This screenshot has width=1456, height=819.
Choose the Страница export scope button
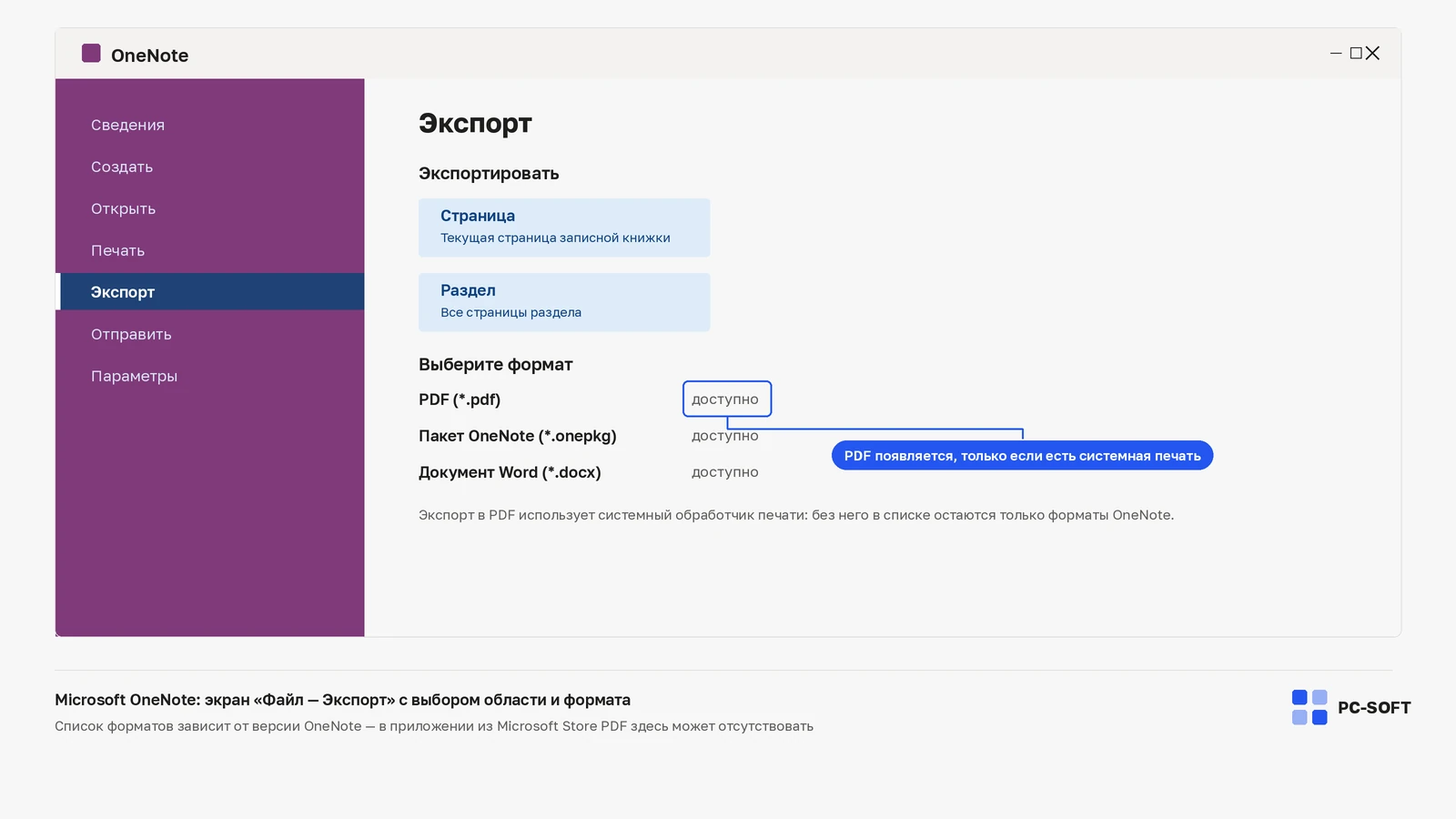coord(564,227)
